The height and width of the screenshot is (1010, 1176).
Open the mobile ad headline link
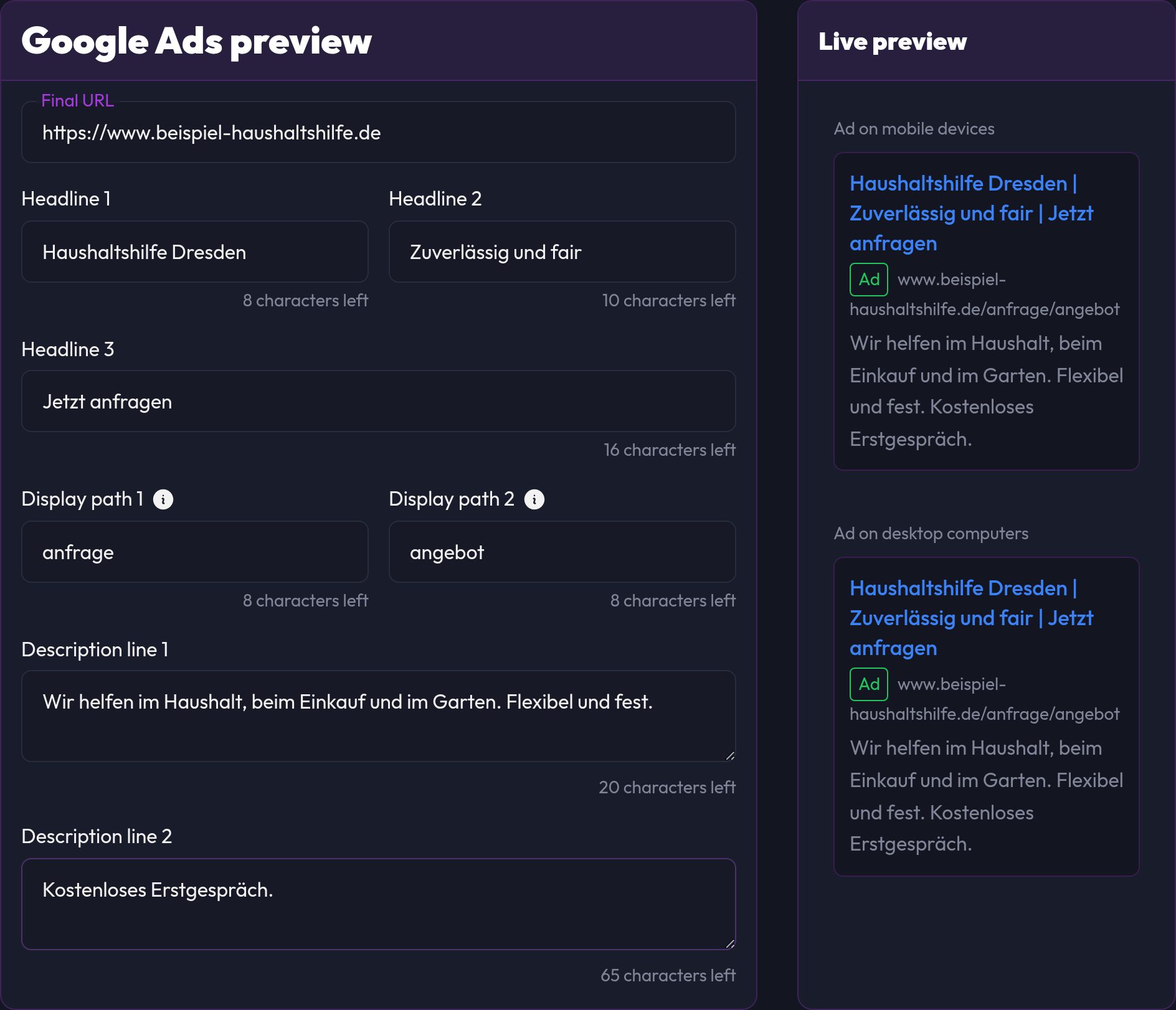(972, 213)
